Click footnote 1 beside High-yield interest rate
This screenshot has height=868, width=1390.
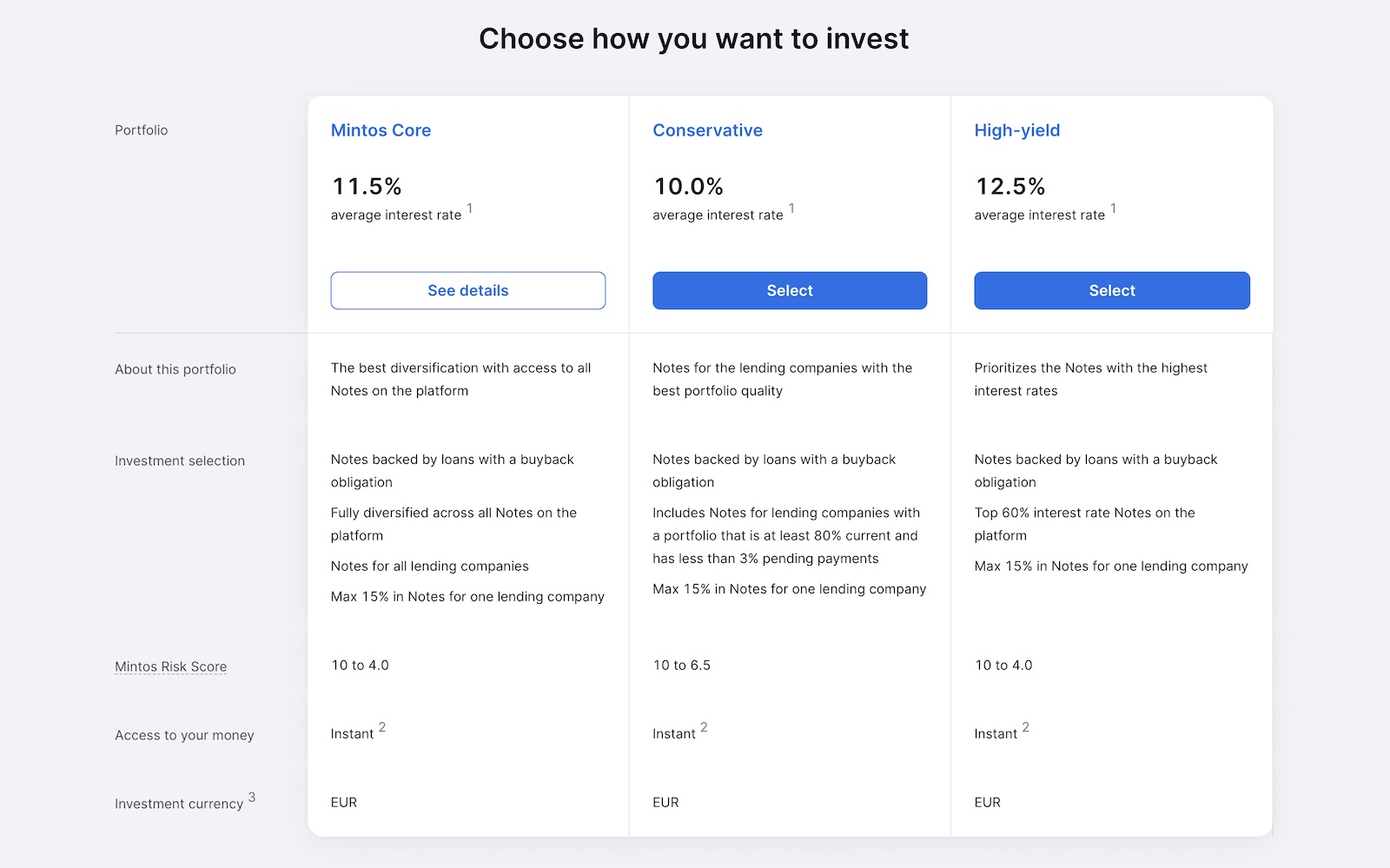[1113, 209]
